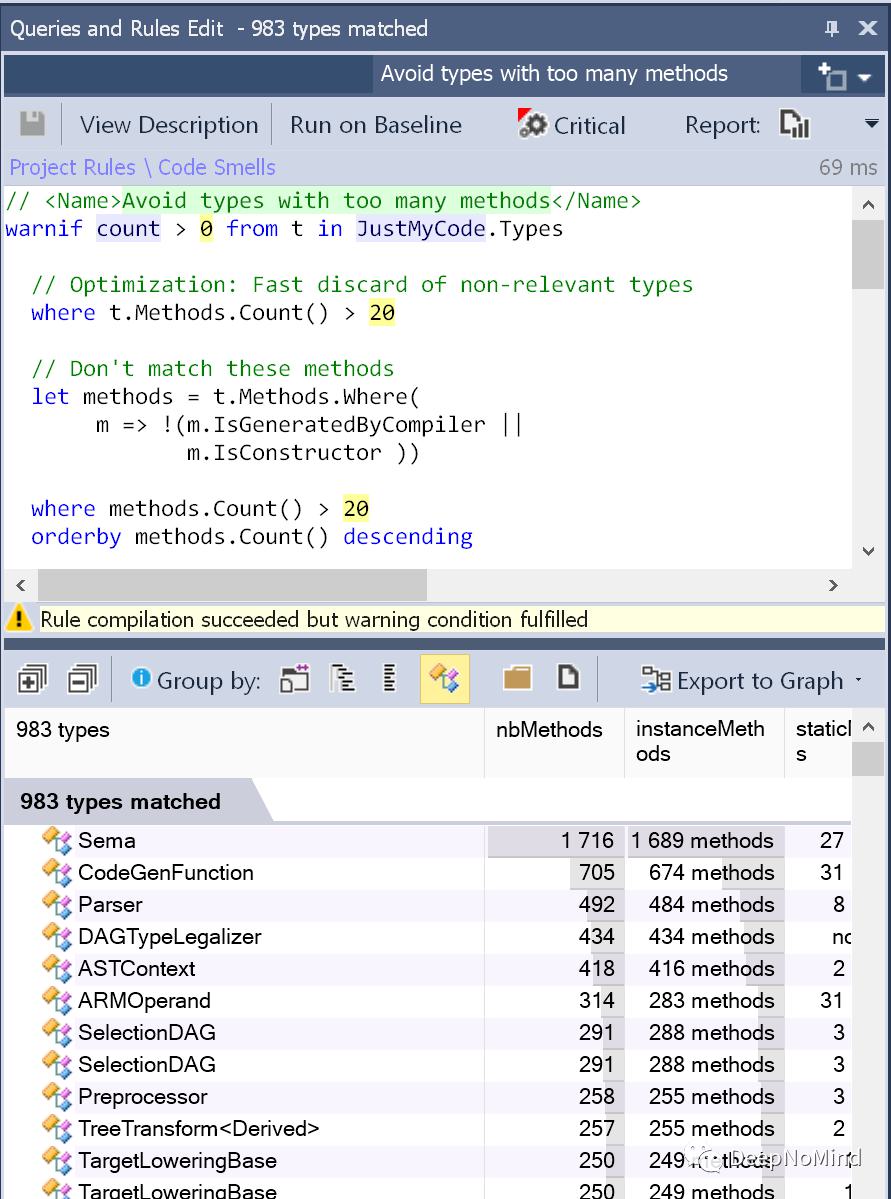Toggle flat list grouping icon
The width and height of the screenshot is (891, 1199).
pyautogui.click(x=389, y=678)
